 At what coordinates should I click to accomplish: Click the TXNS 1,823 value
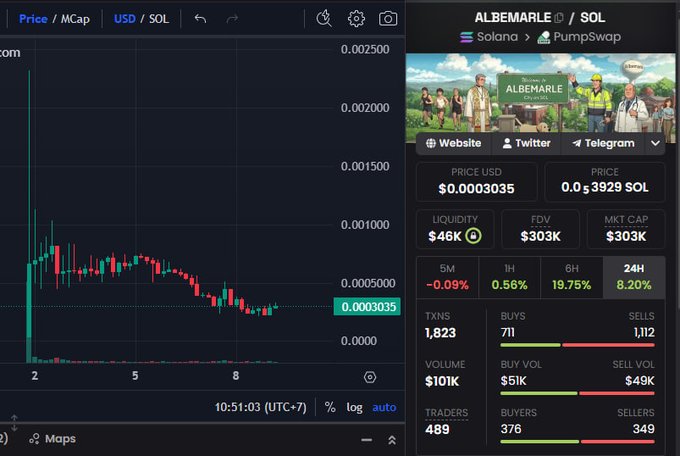440,333
